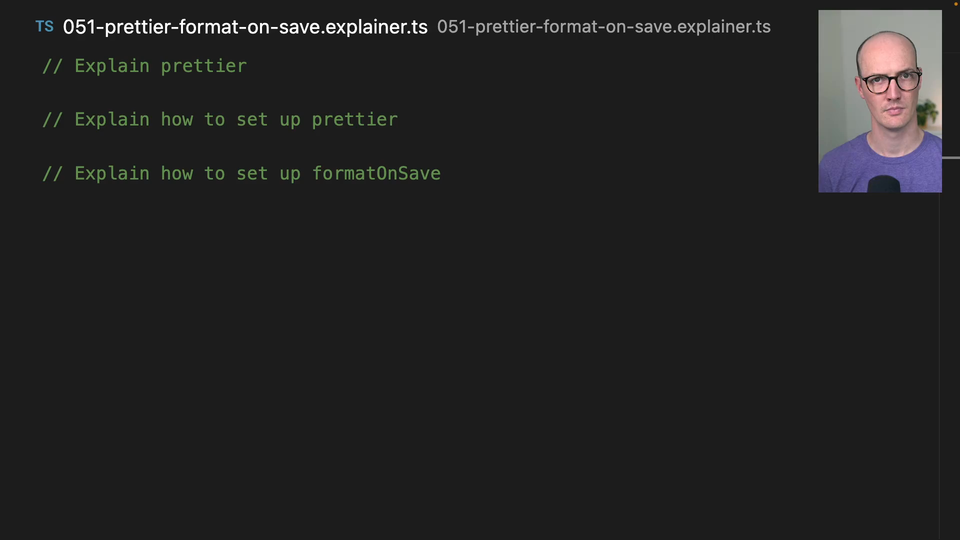Click the "//" slashes starting the formatOnSave comment
960x540 pixels.
53,173
